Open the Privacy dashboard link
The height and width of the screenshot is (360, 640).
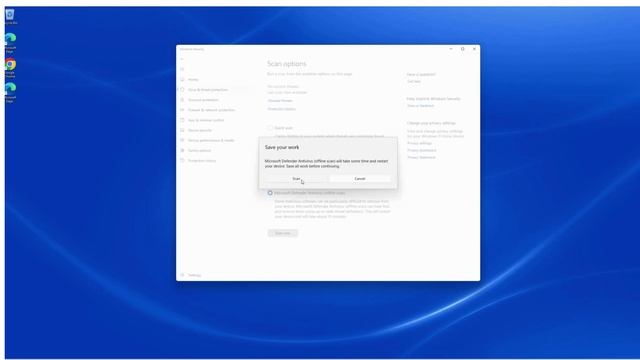coord(422,150)
